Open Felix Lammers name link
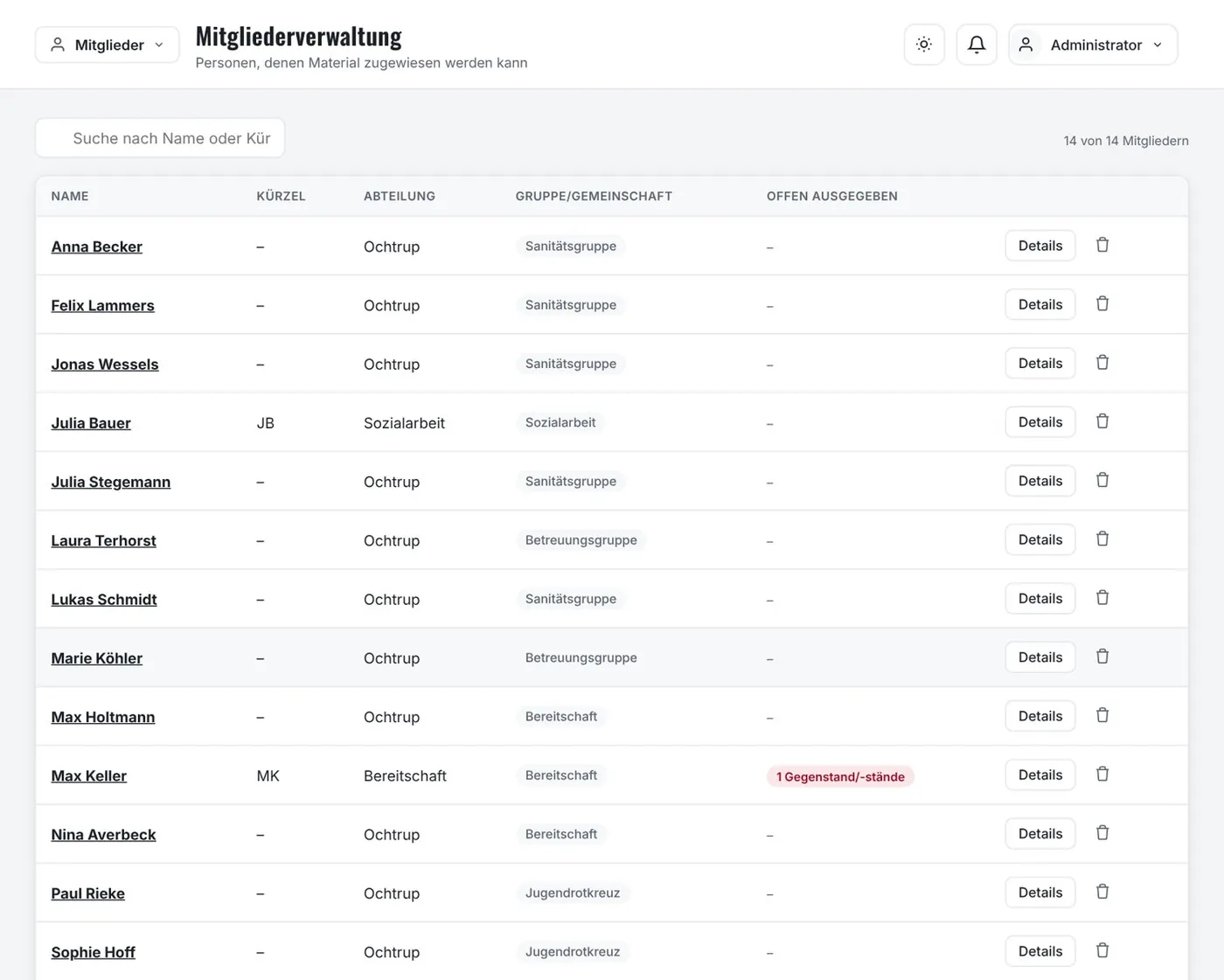 point(102,305)
